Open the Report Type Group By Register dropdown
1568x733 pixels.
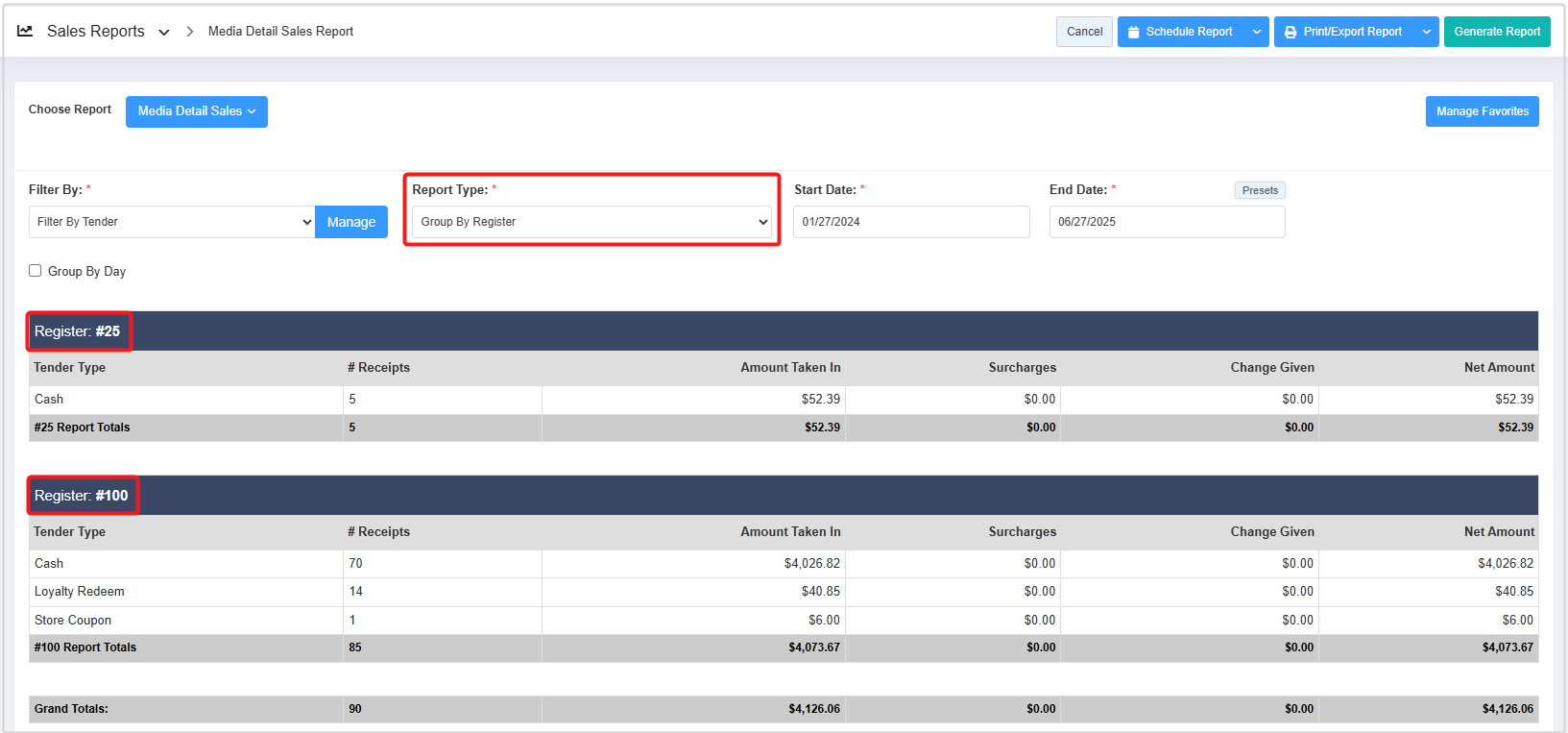click(591, 222)
